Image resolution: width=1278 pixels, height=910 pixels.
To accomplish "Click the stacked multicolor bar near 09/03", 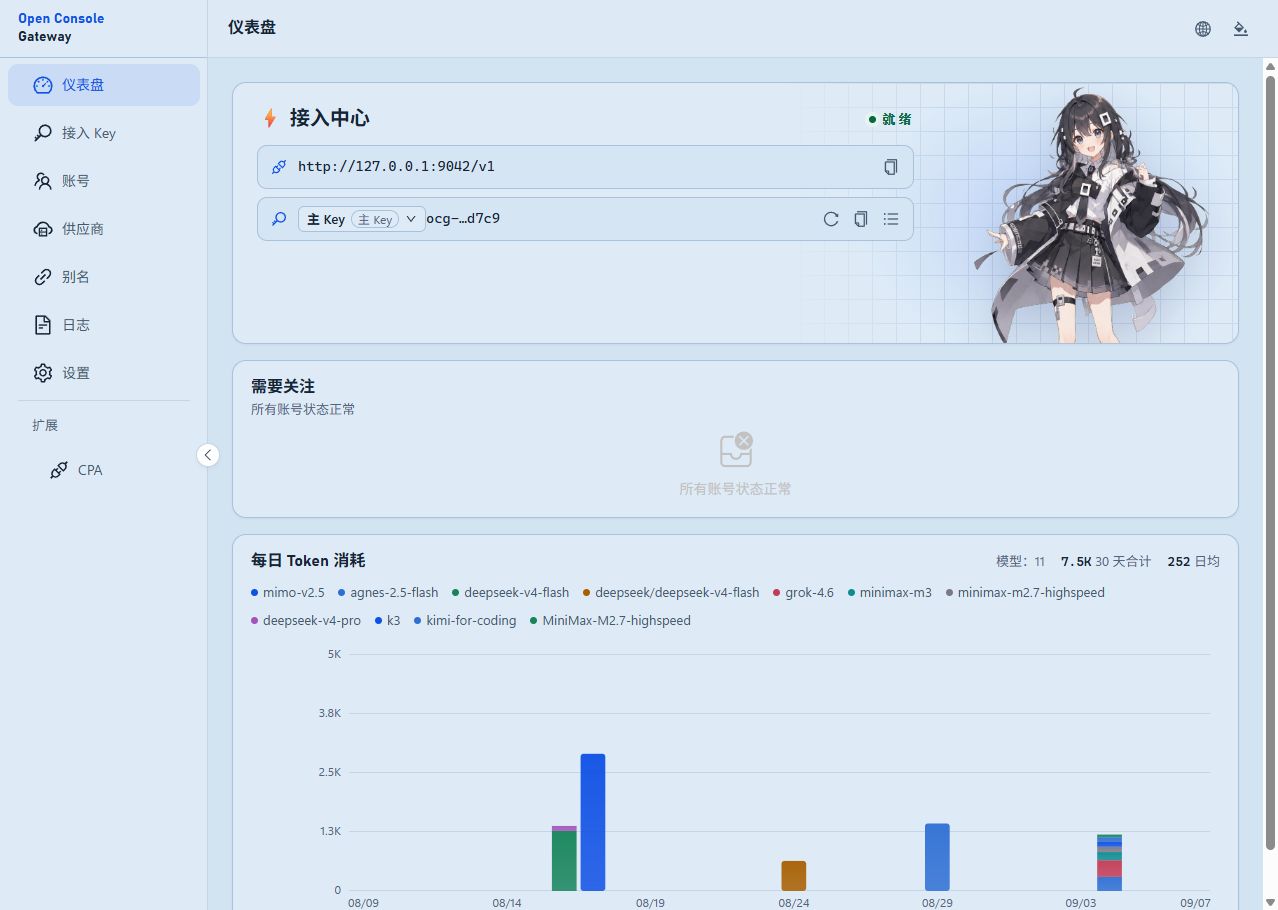I will [x=1109, y=862].
